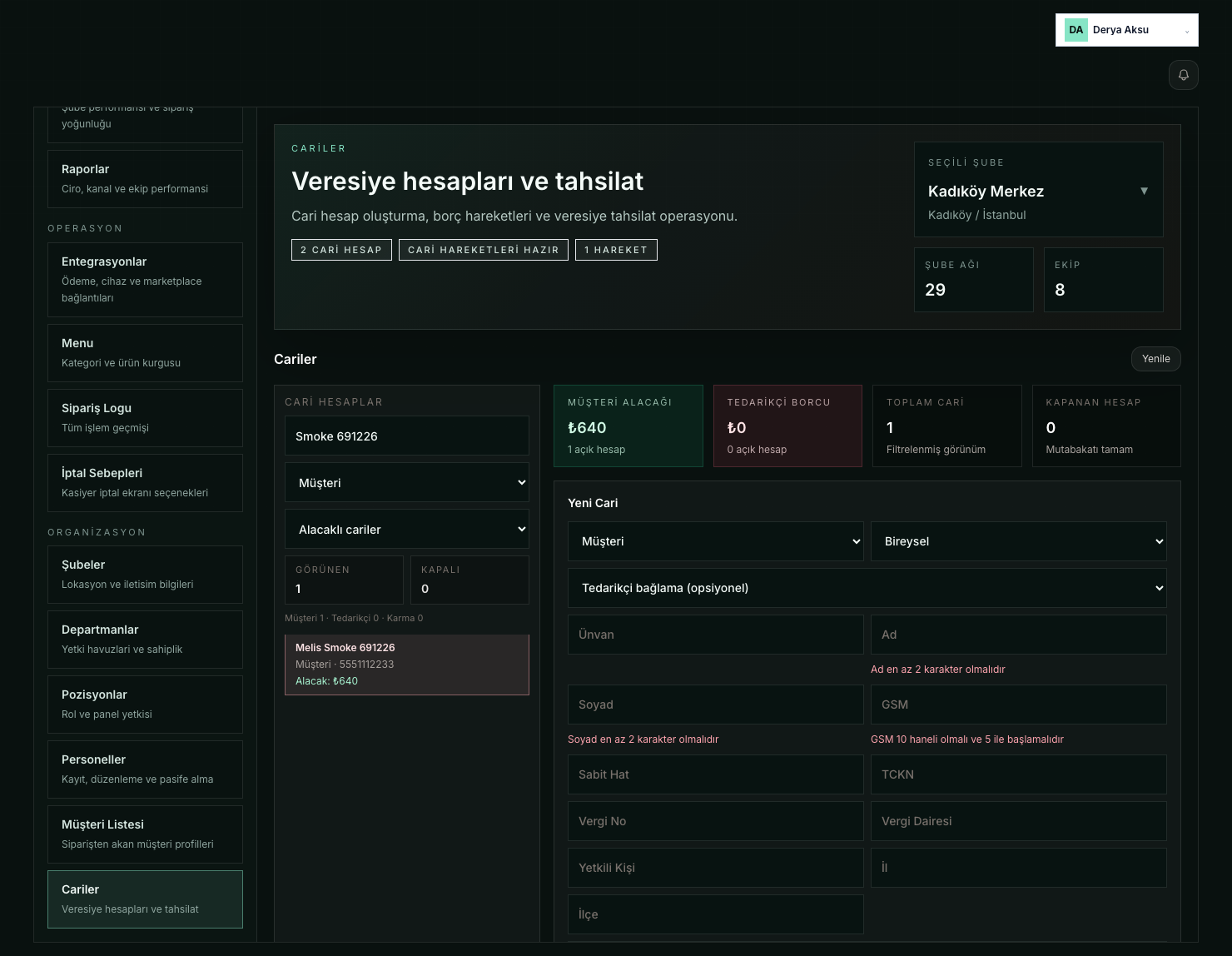The height and width of the screenshot is (956, 1232).
Task: Click the 1 HAREKET badge
Action: (x=616, y=250)
